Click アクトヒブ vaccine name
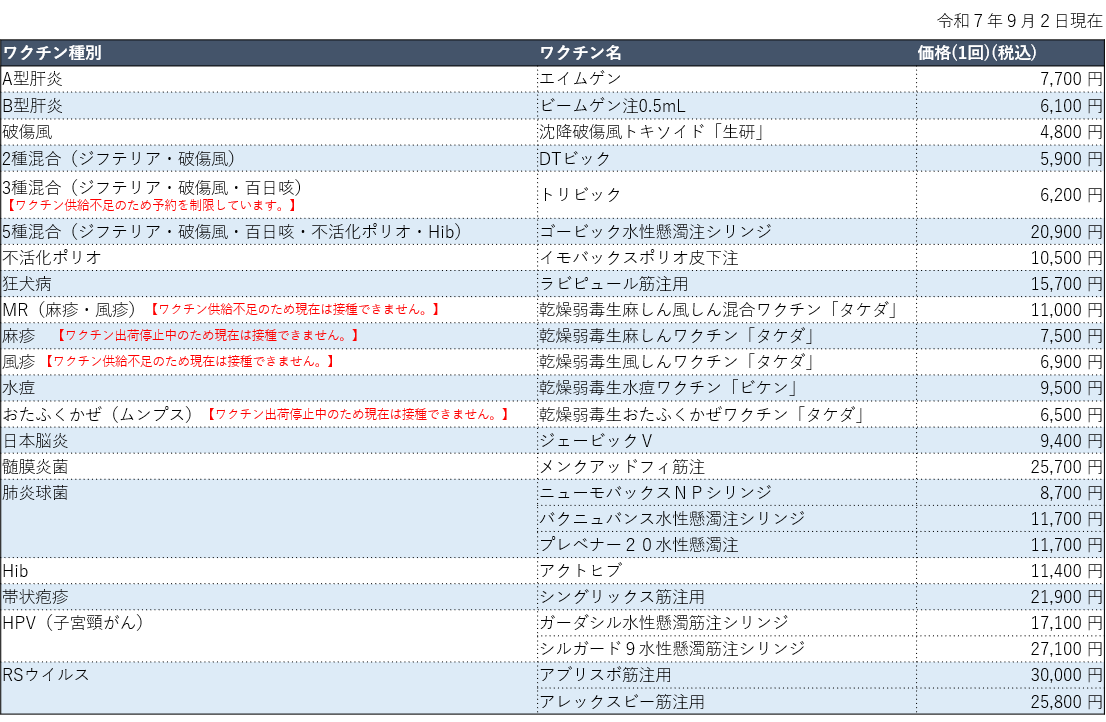The width and height of the screenshot is (1106, 722). 581,571
